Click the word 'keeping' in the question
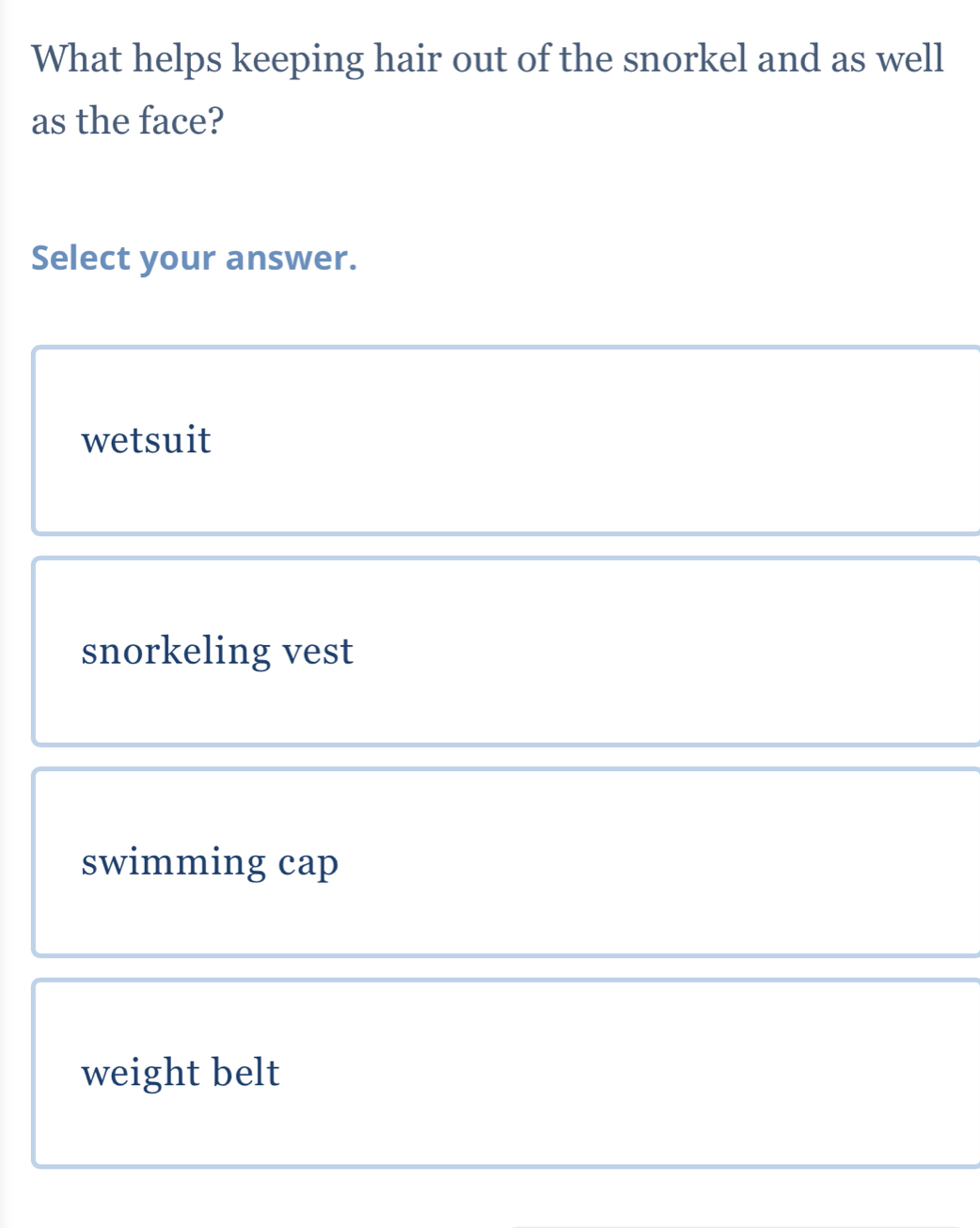Viewport: 980px width, 1228px height. click(x=298, y=60)
